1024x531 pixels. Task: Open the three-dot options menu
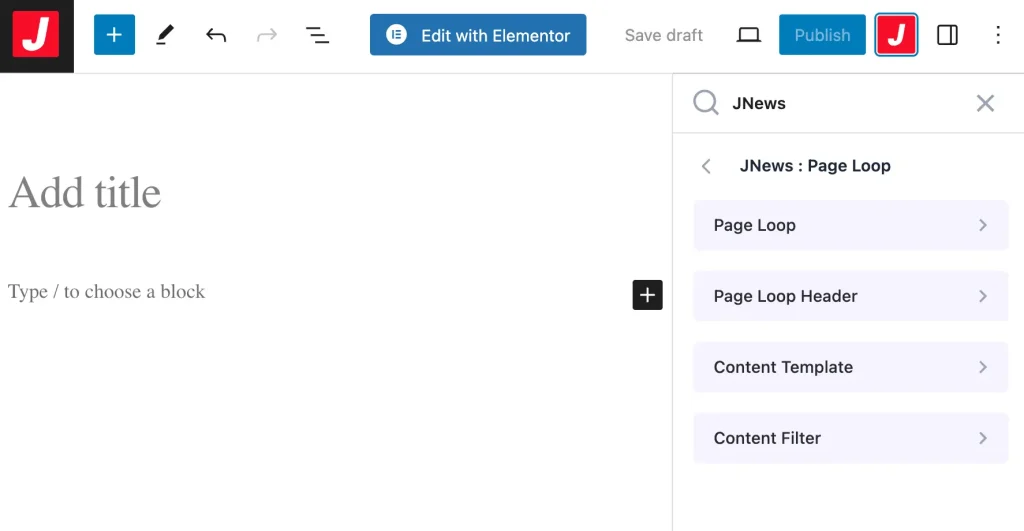(x=997, y=35)
